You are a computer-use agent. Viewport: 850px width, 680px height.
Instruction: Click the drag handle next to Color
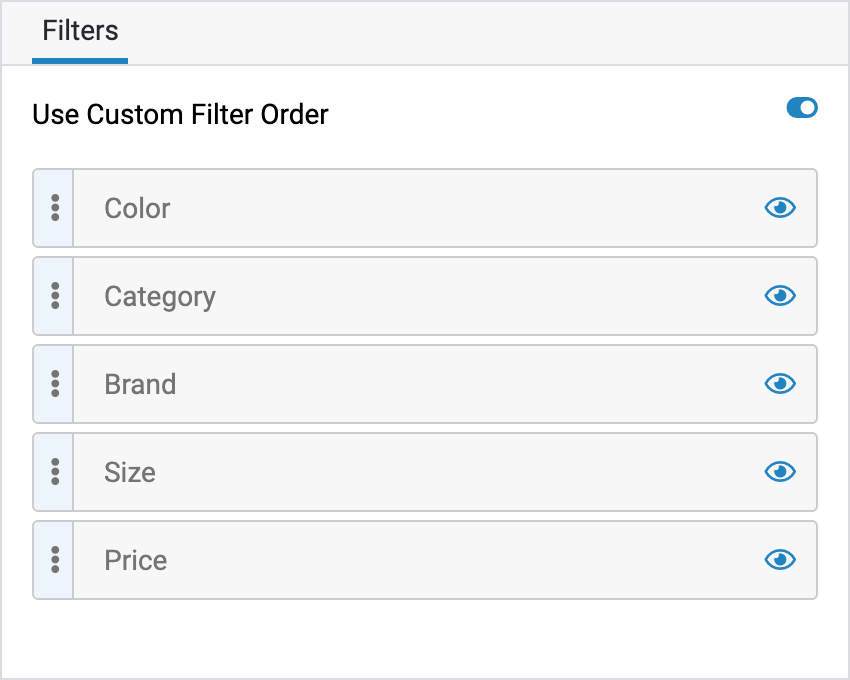pyautogui.click(x=54, y=208)
